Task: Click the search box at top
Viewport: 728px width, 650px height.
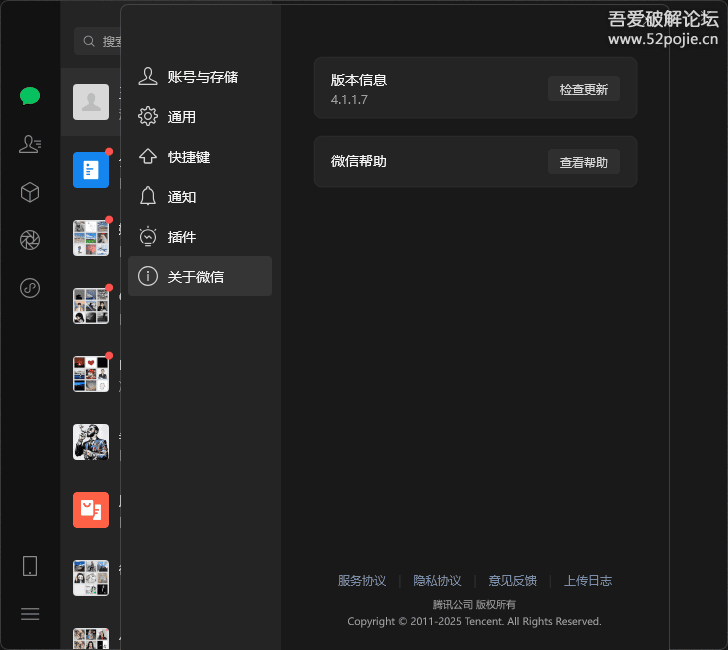Action: pyautogui.click(x=100, y=41)
